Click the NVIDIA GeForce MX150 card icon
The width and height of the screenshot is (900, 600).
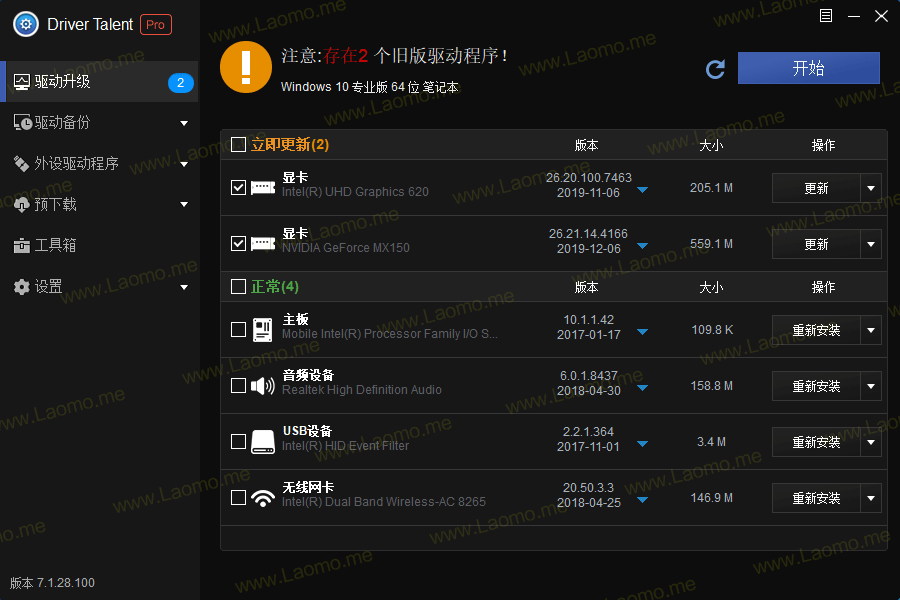pyautogui.click(x=263, y=244)
